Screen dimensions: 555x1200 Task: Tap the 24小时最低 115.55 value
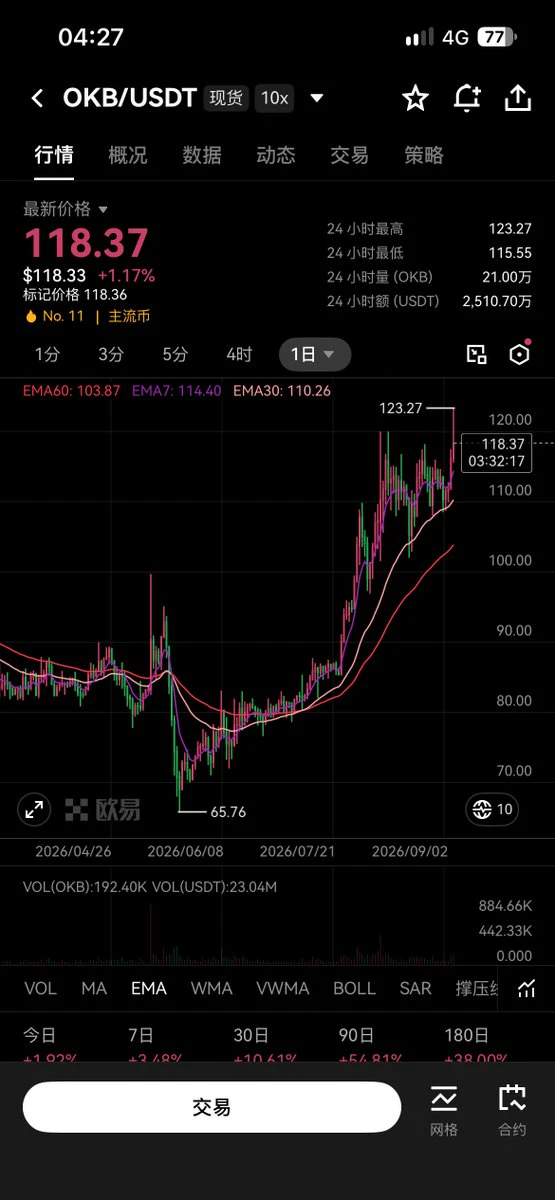[510, 253]
